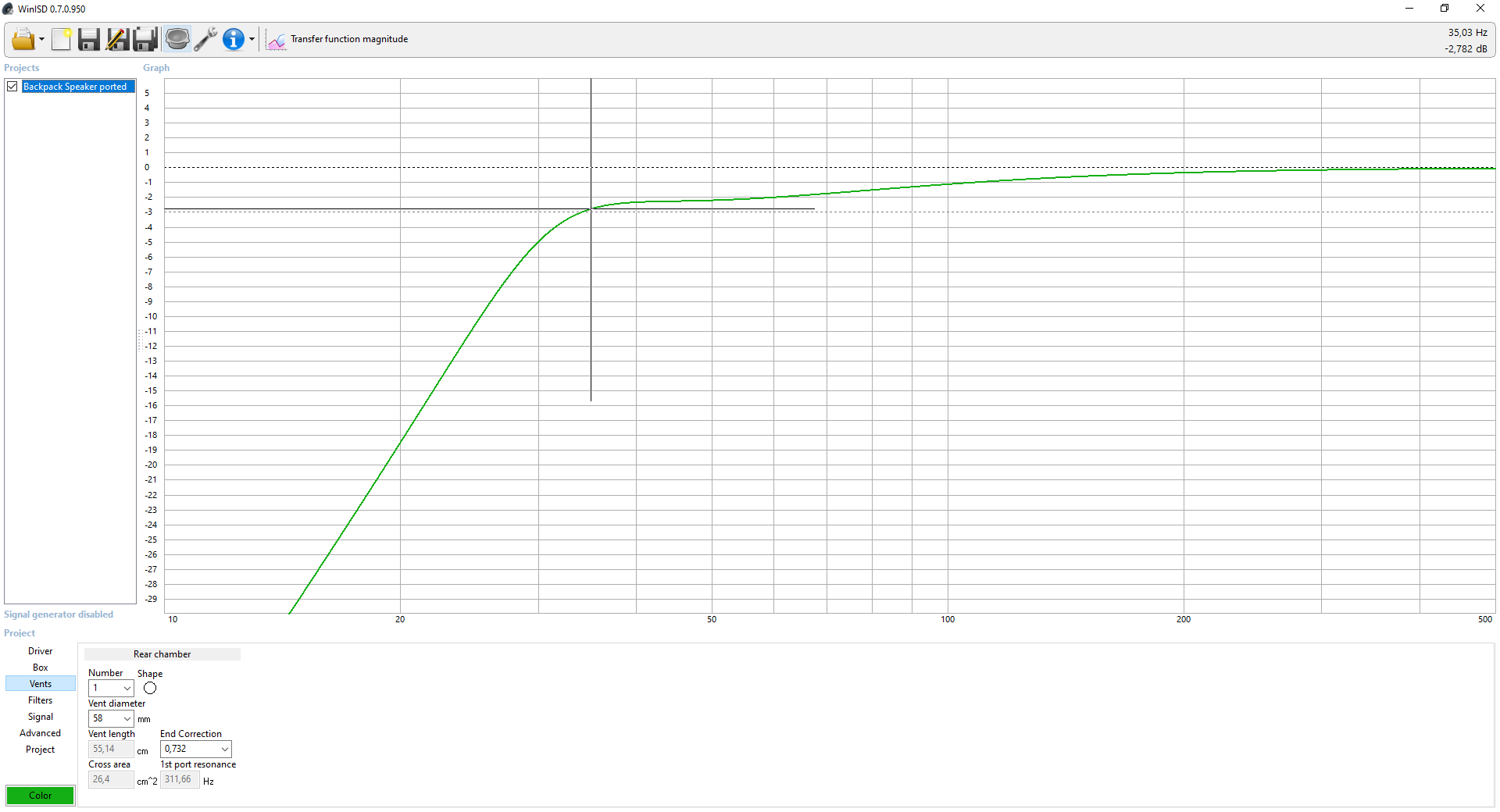1500x812 pixels.
Task: Click the -2,782 dB cursor readout
Action: click(1466, 49)
